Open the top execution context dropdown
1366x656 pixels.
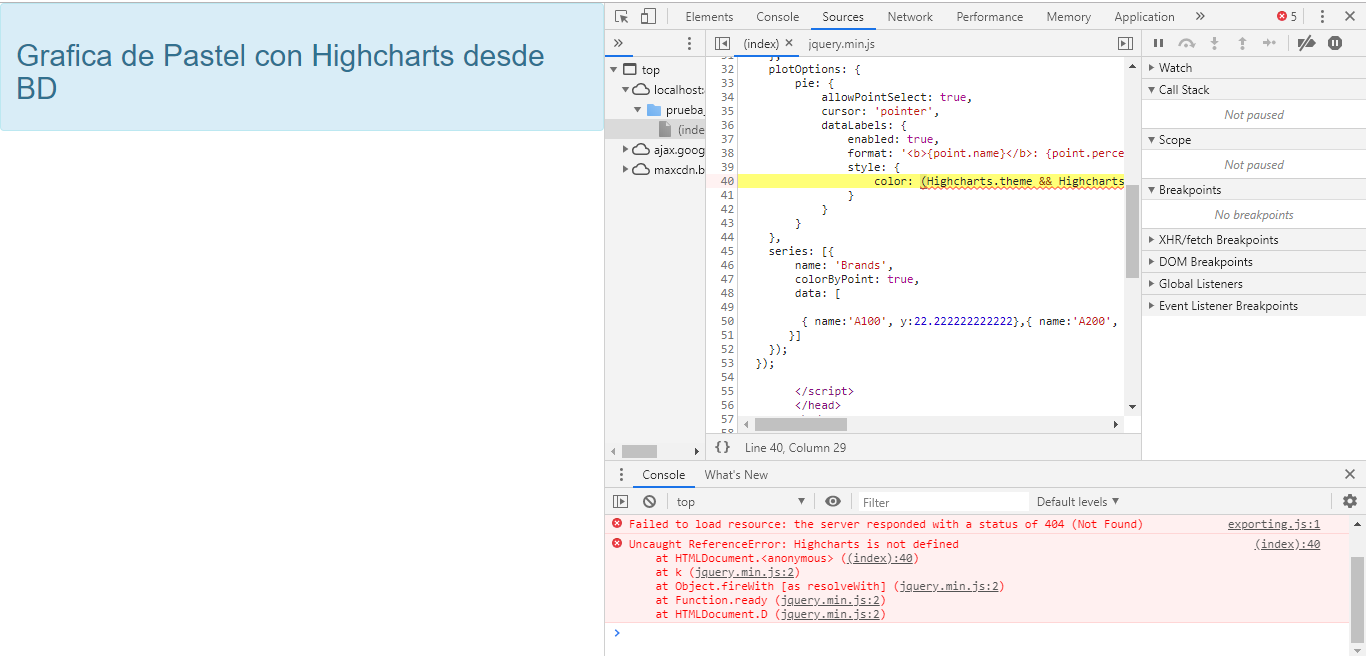(x=741, y=502)
